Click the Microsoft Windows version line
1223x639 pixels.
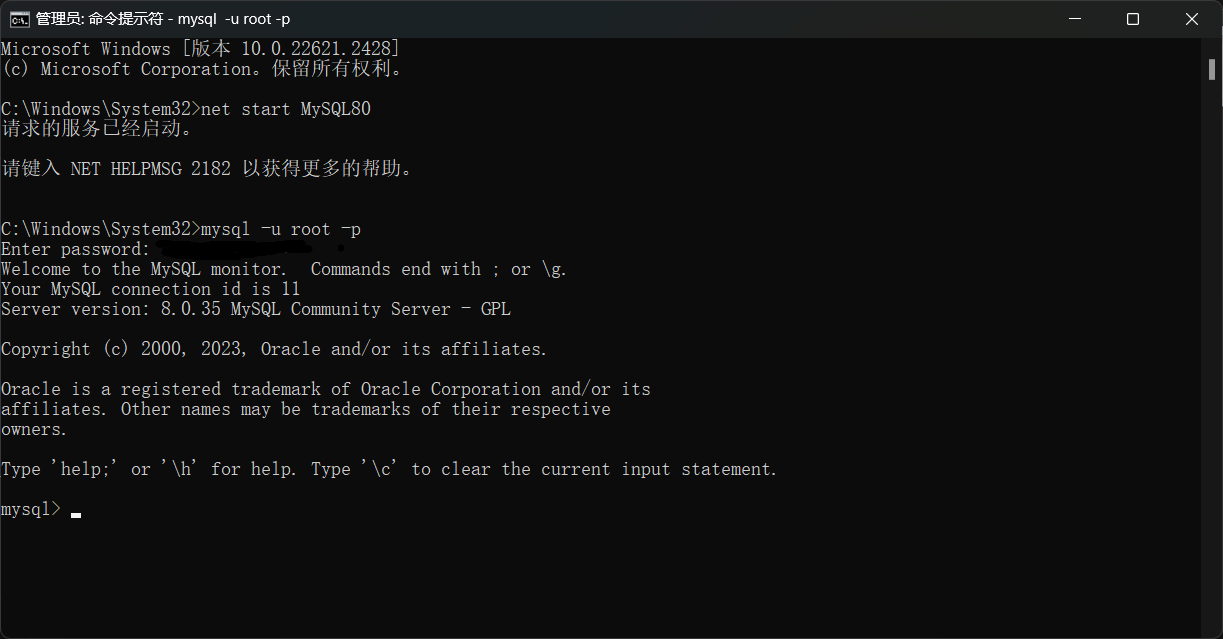tap(200, 49)
